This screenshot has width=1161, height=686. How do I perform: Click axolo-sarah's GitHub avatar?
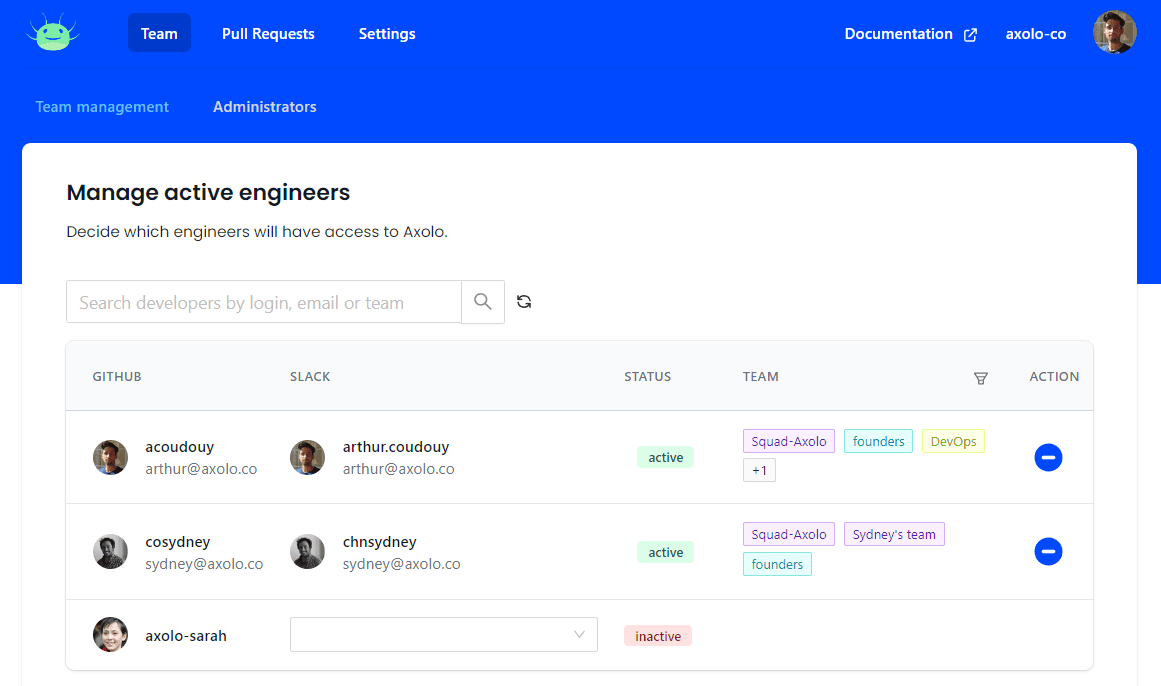pos(110,635)
